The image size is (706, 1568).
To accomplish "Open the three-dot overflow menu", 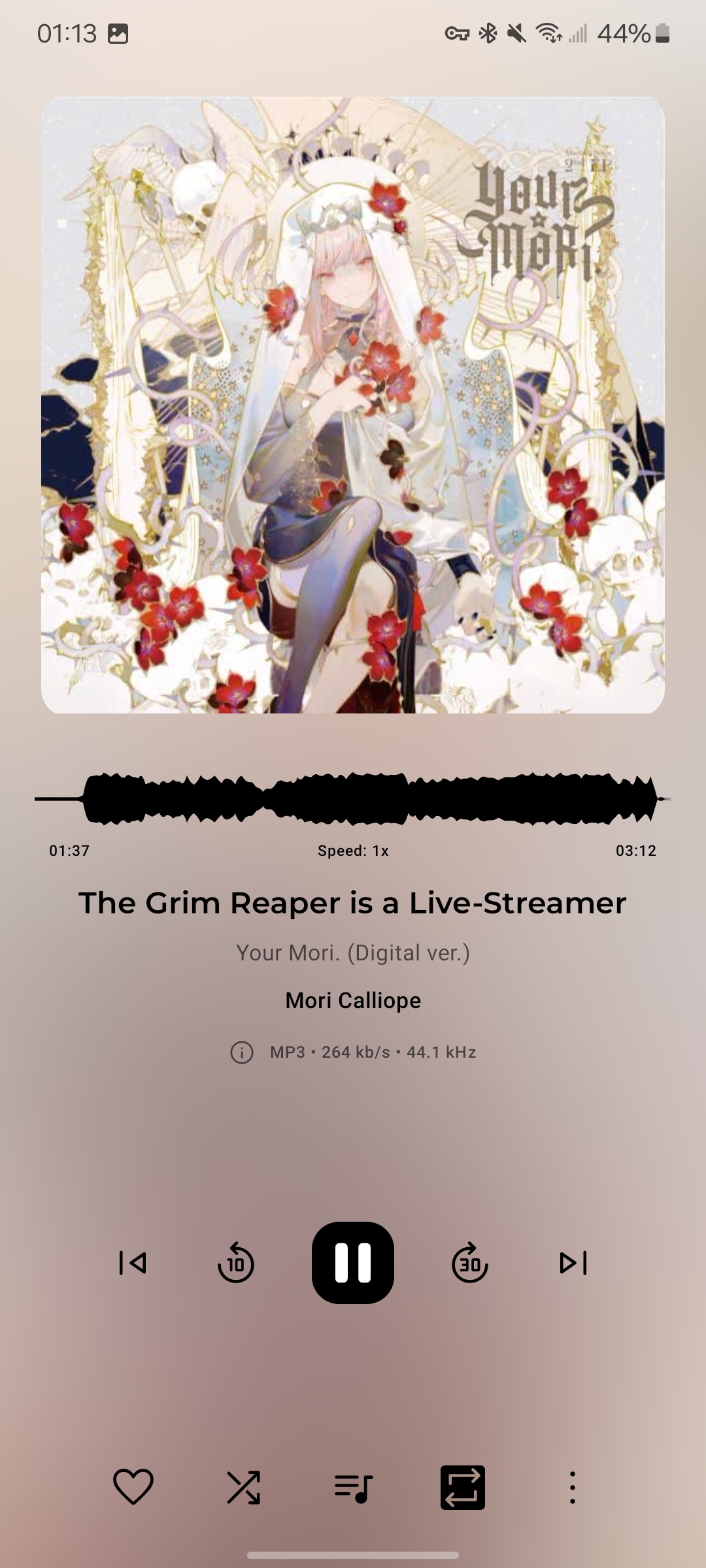I will coord(573,1488).
